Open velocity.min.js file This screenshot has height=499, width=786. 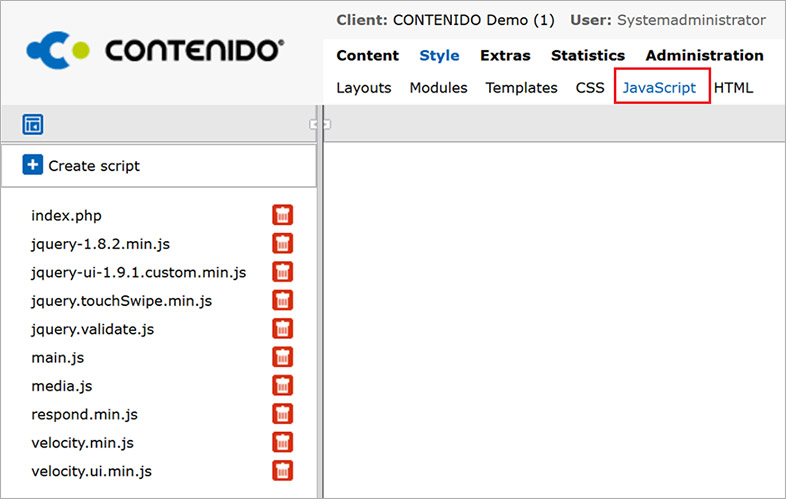(x=82, y=443)
